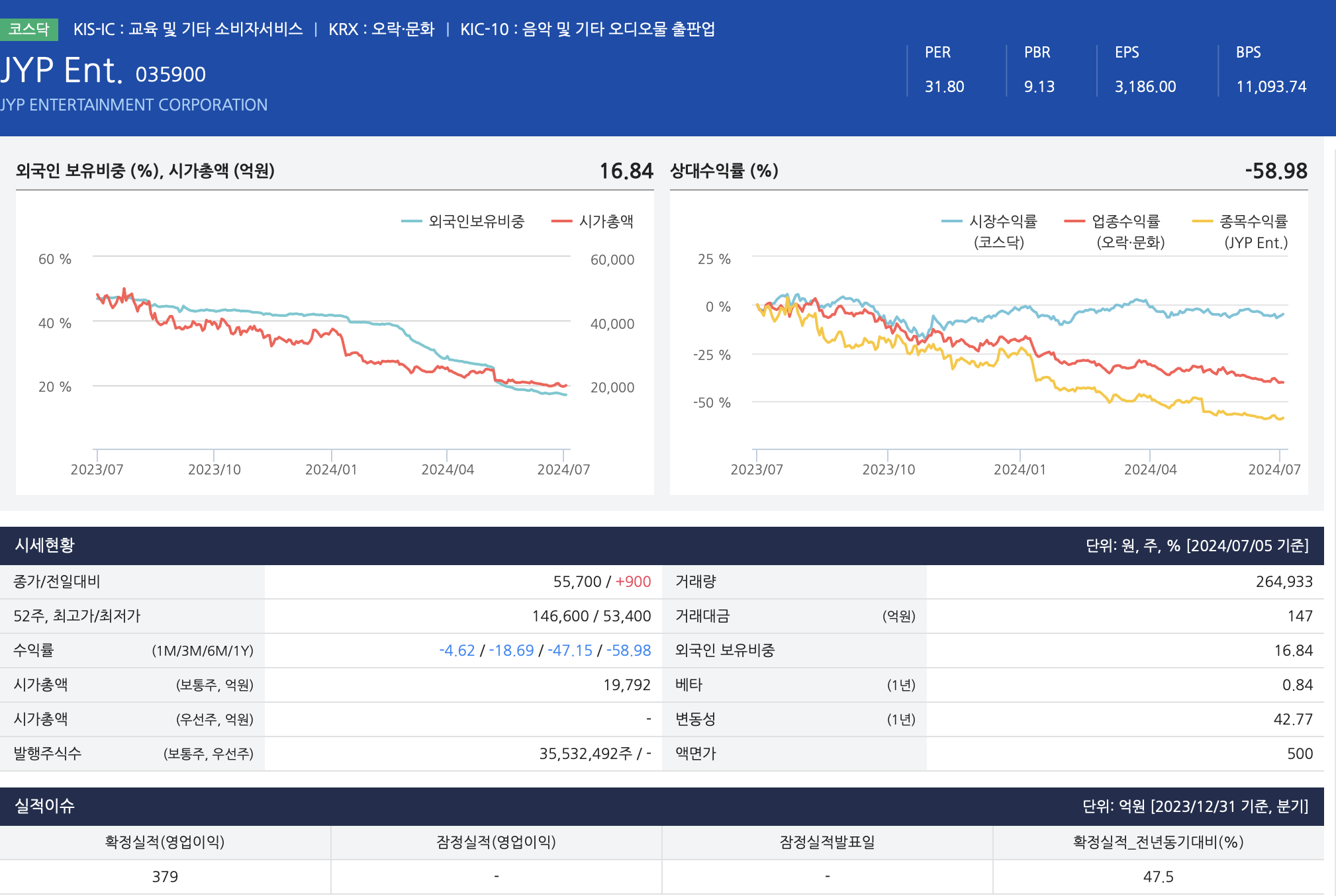Click 1Y return value -58.98
This screenshot has height=896, width=1336.
629,650
